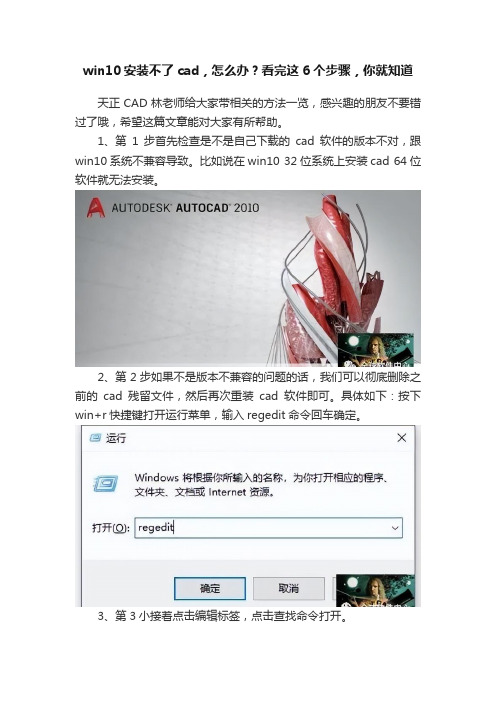Click the Windows description text in the dialog
The width and height of the screenshot is (496, 702).
(261, 484)
